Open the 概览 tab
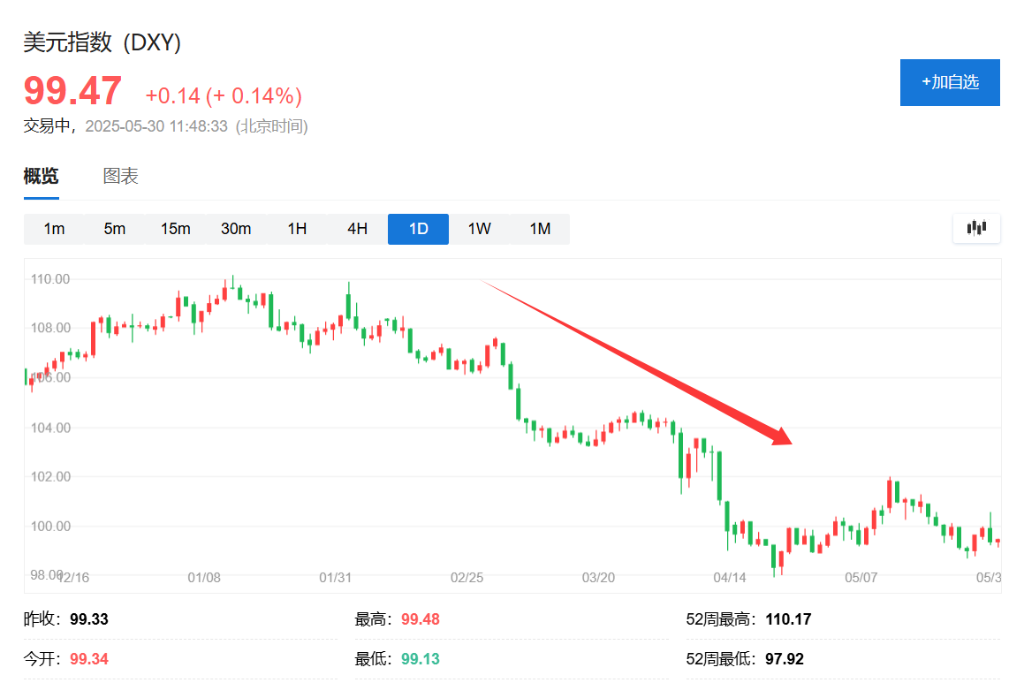 pos(40,176)
